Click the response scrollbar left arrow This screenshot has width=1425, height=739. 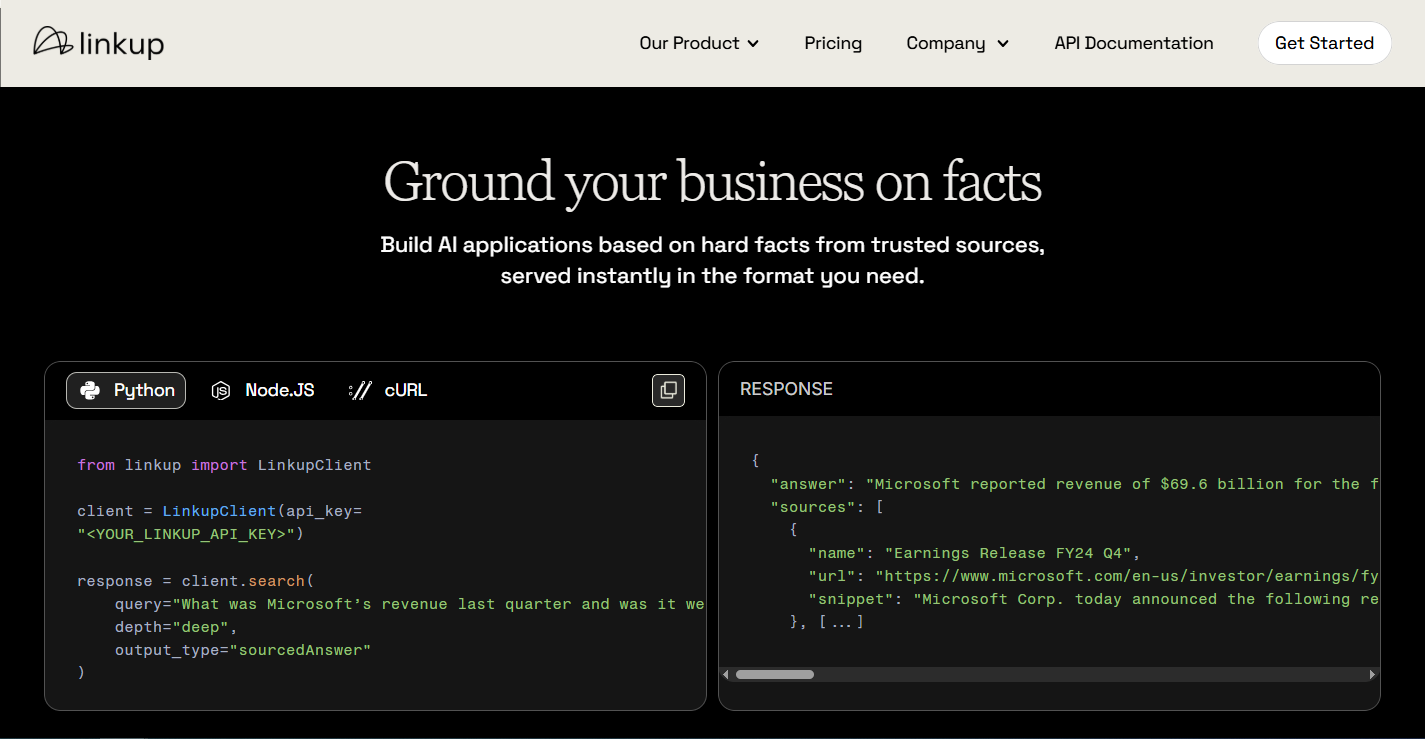[725, 675]
